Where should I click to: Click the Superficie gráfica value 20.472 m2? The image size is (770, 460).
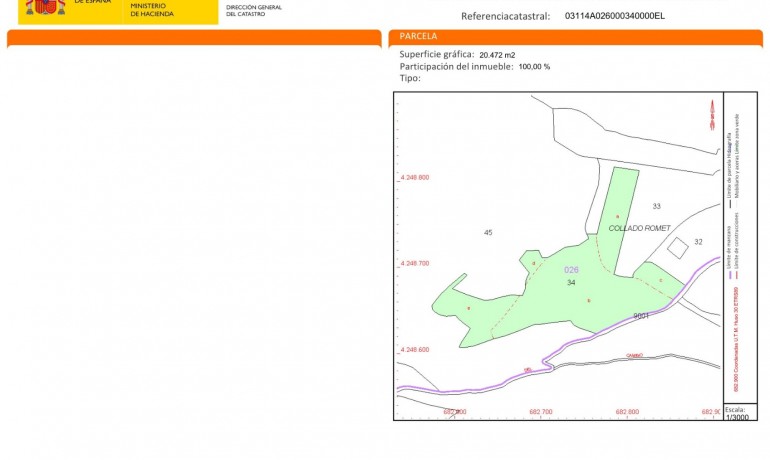[x=497, y=55]
